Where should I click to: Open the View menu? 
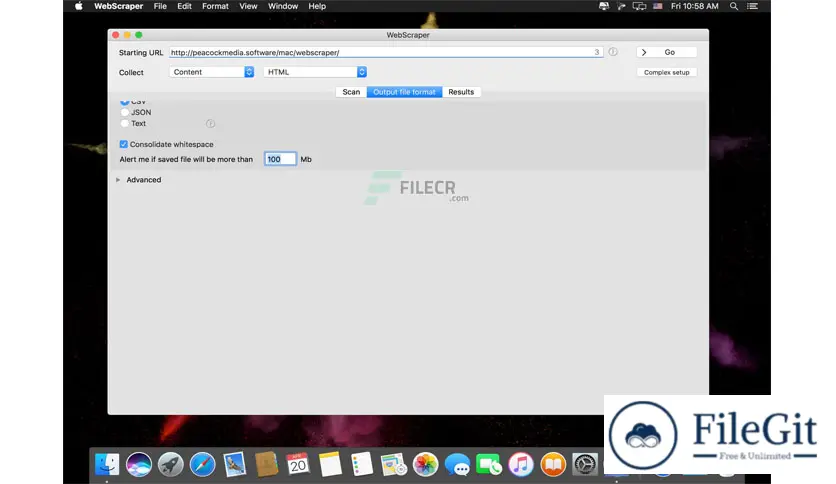pyautogui.click(x=248, y=6)
